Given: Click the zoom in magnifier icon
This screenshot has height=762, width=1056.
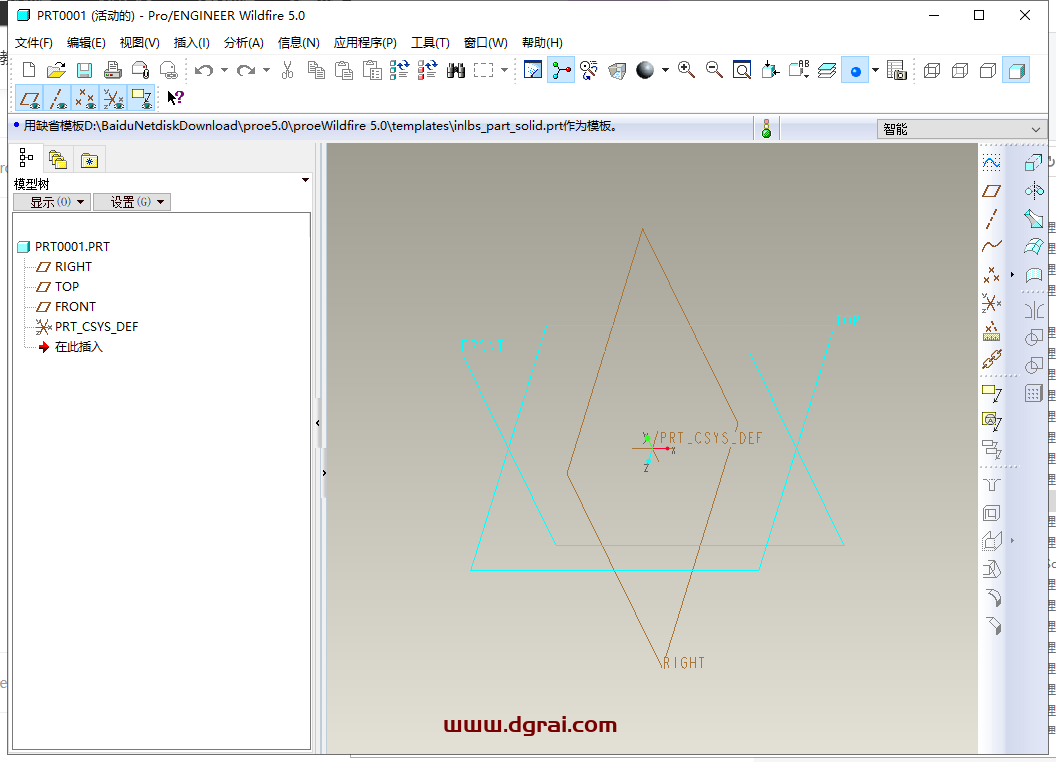Looking at the screenshot, I should click(x=686, y=70).
